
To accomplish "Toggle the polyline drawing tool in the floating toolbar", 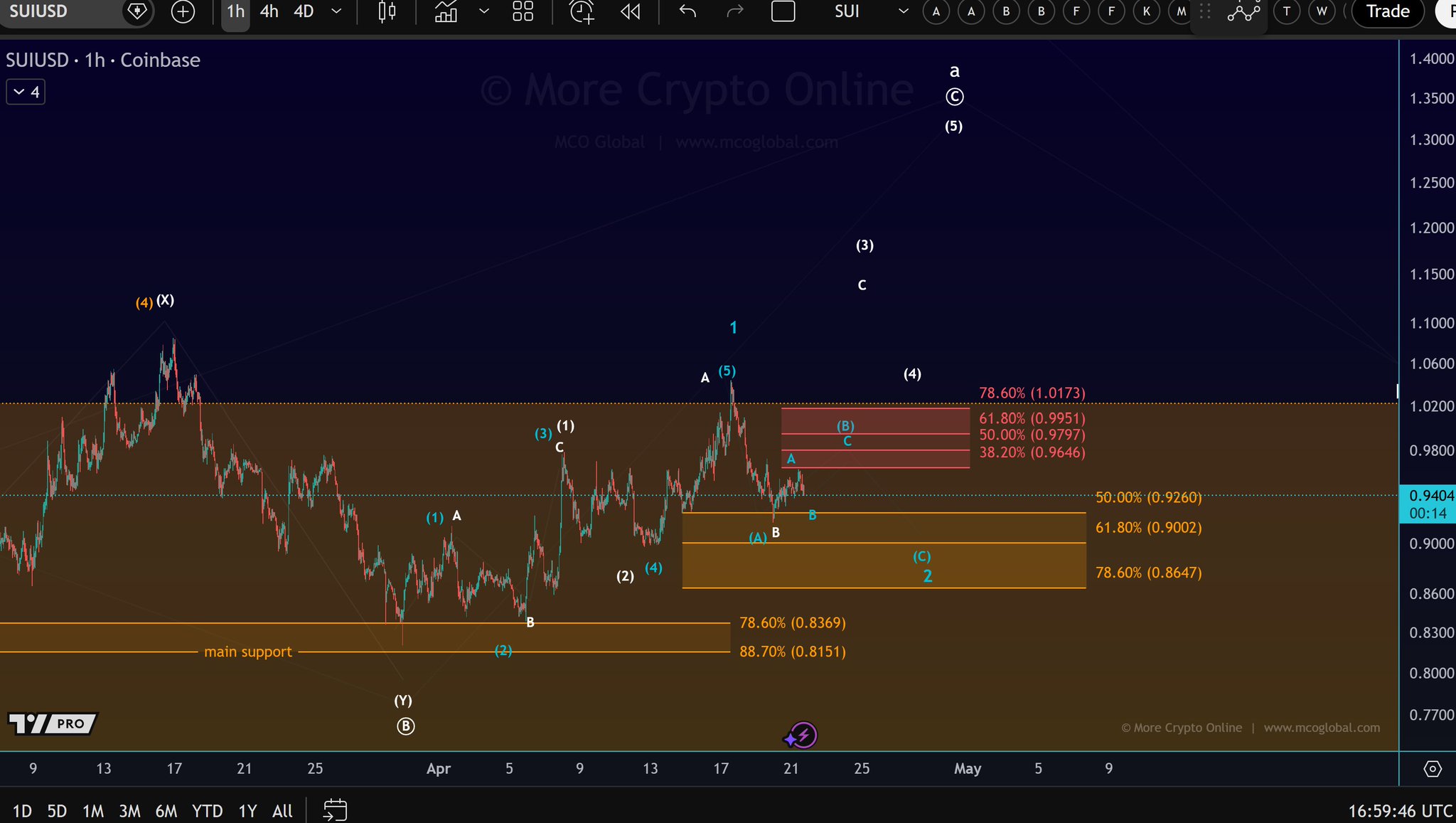I will coord(1243,11).
